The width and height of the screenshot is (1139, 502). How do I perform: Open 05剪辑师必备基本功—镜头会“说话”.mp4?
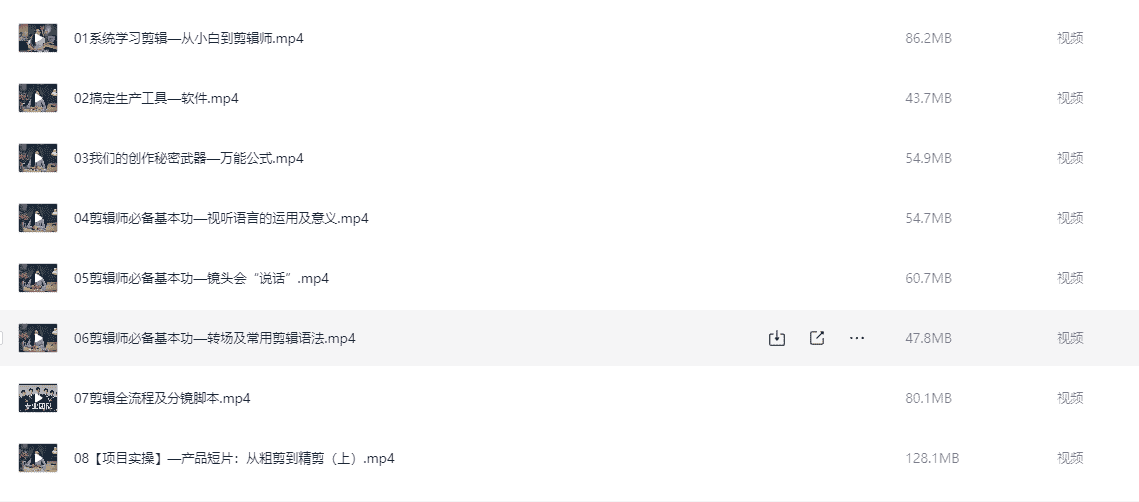tap(201, 278)
